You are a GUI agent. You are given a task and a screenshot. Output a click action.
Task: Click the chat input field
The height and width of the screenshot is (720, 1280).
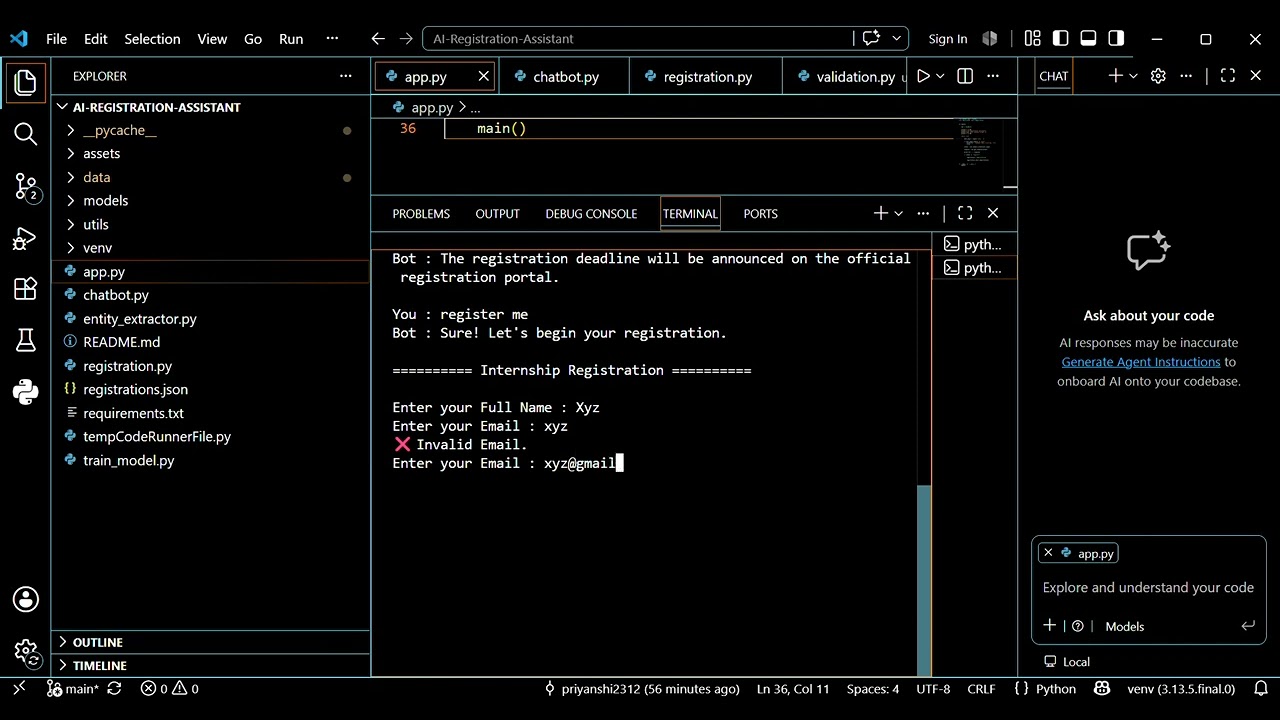(x=1148, y=588)
